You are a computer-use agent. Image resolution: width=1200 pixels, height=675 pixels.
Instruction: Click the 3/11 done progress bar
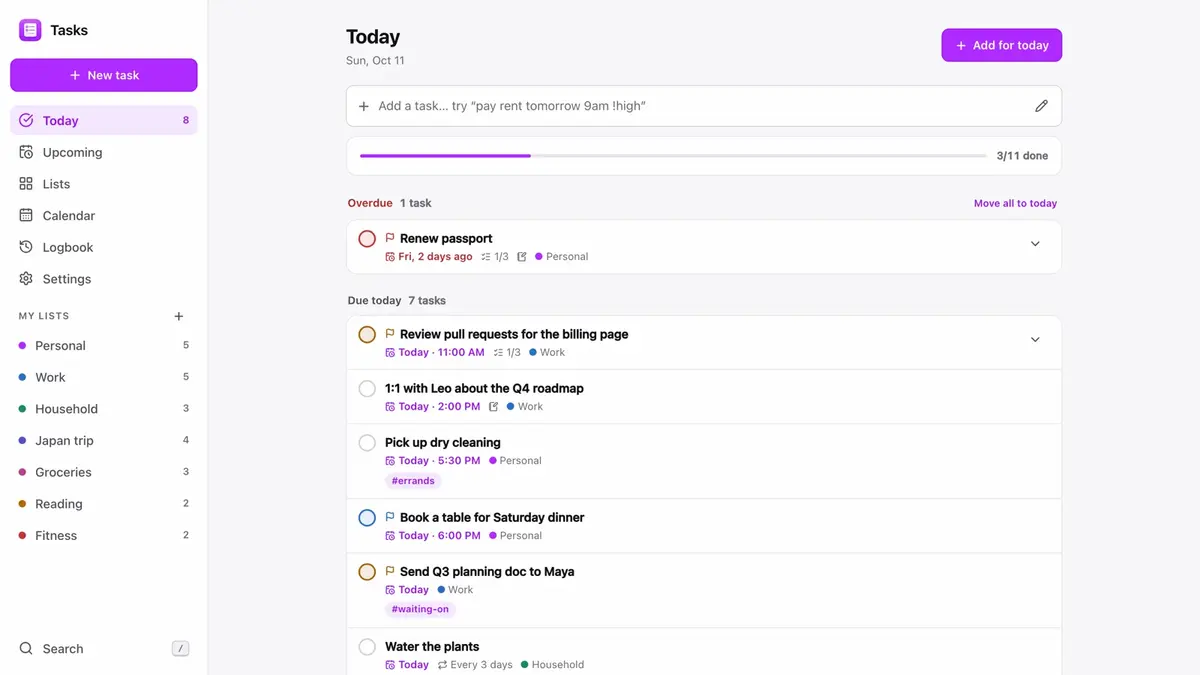click(673, 156)
